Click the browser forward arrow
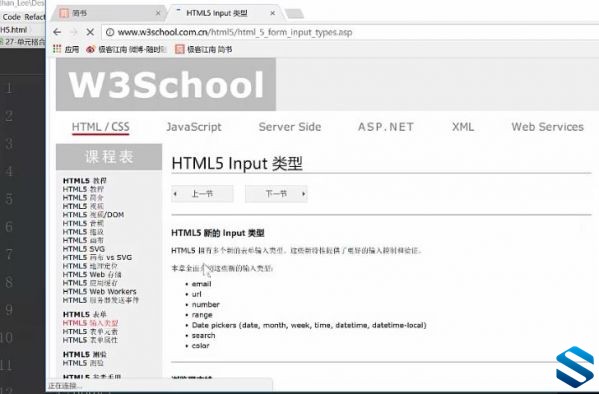The image size is (599, 394). (x=74, y=32)
